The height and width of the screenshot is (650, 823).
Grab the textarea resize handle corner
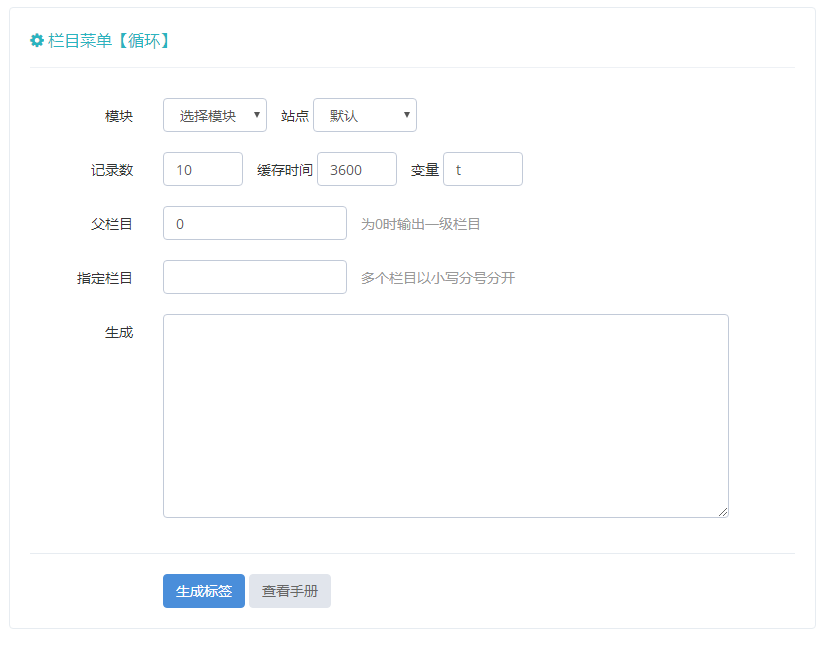click(x=723, y=512)
